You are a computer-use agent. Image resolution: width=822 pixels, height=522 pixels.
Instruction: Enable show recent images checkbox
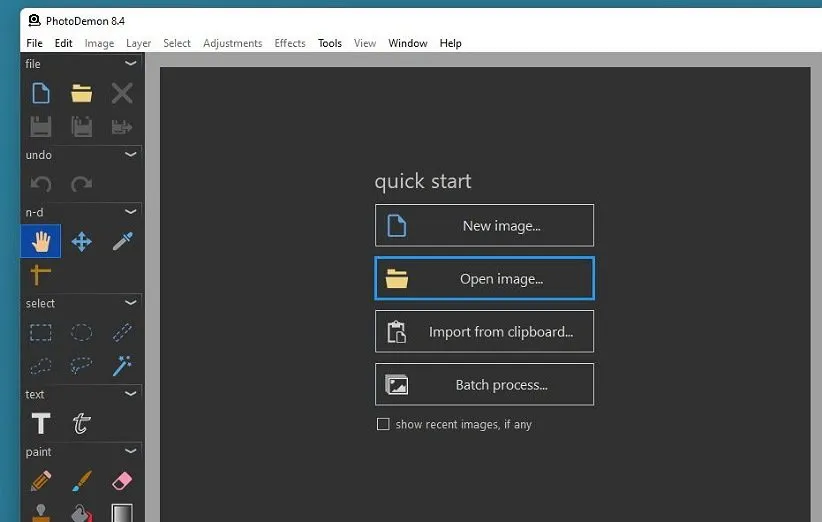(x=382, y=424)
